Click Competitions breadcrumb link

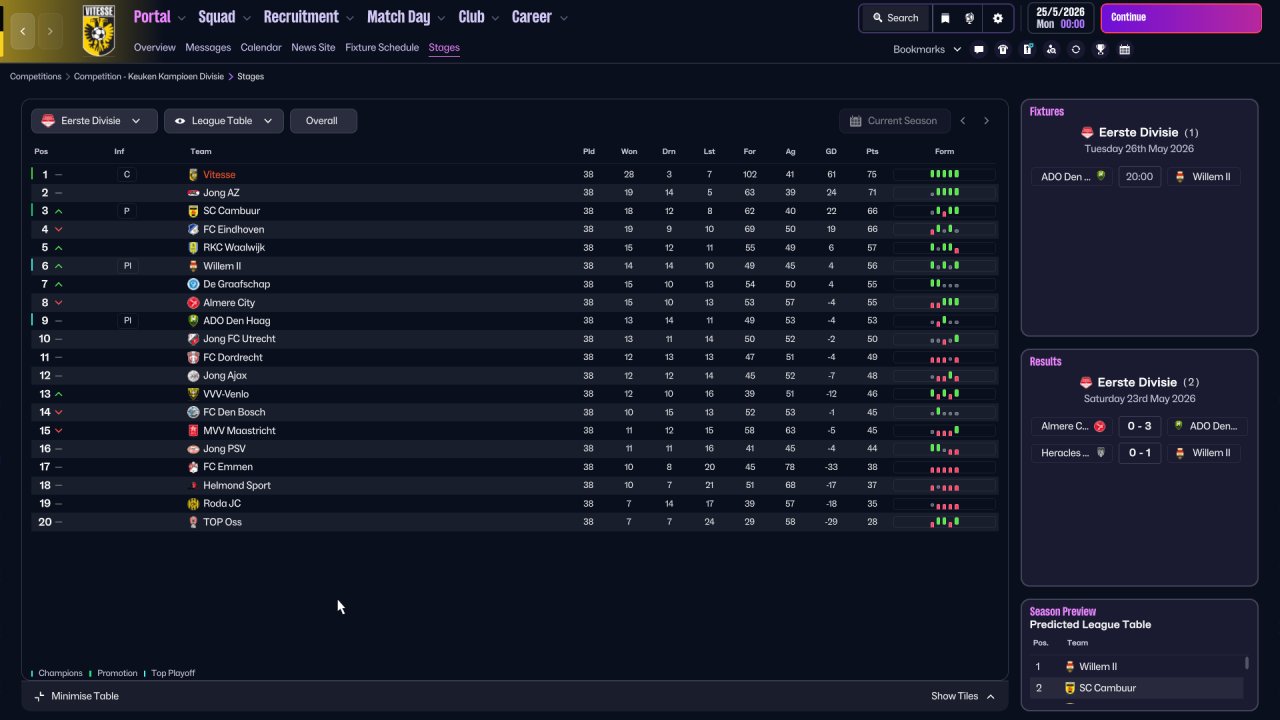point(36,77)
